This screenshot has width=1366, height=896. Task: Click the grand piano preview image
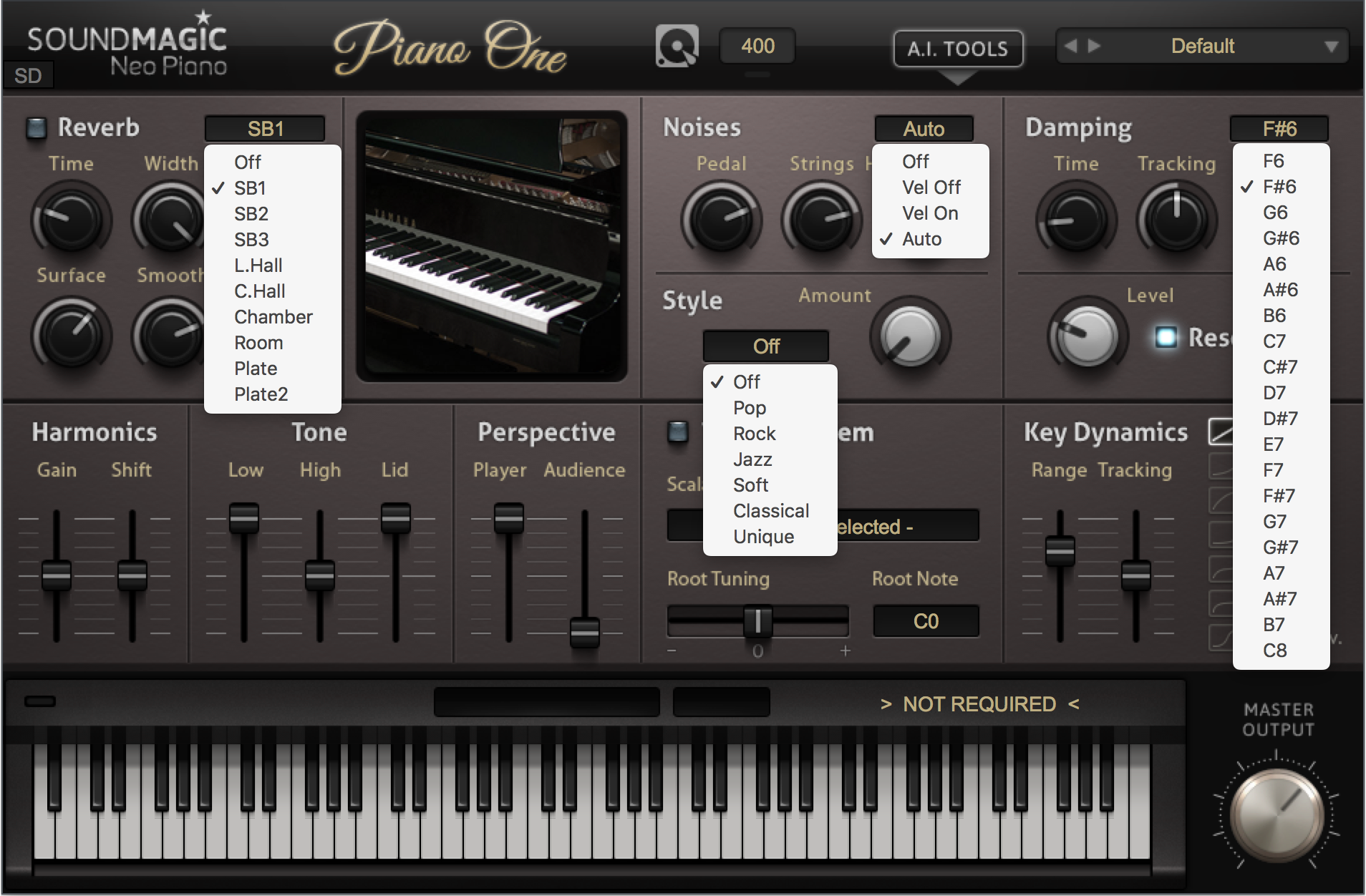[x=492, y=246]
